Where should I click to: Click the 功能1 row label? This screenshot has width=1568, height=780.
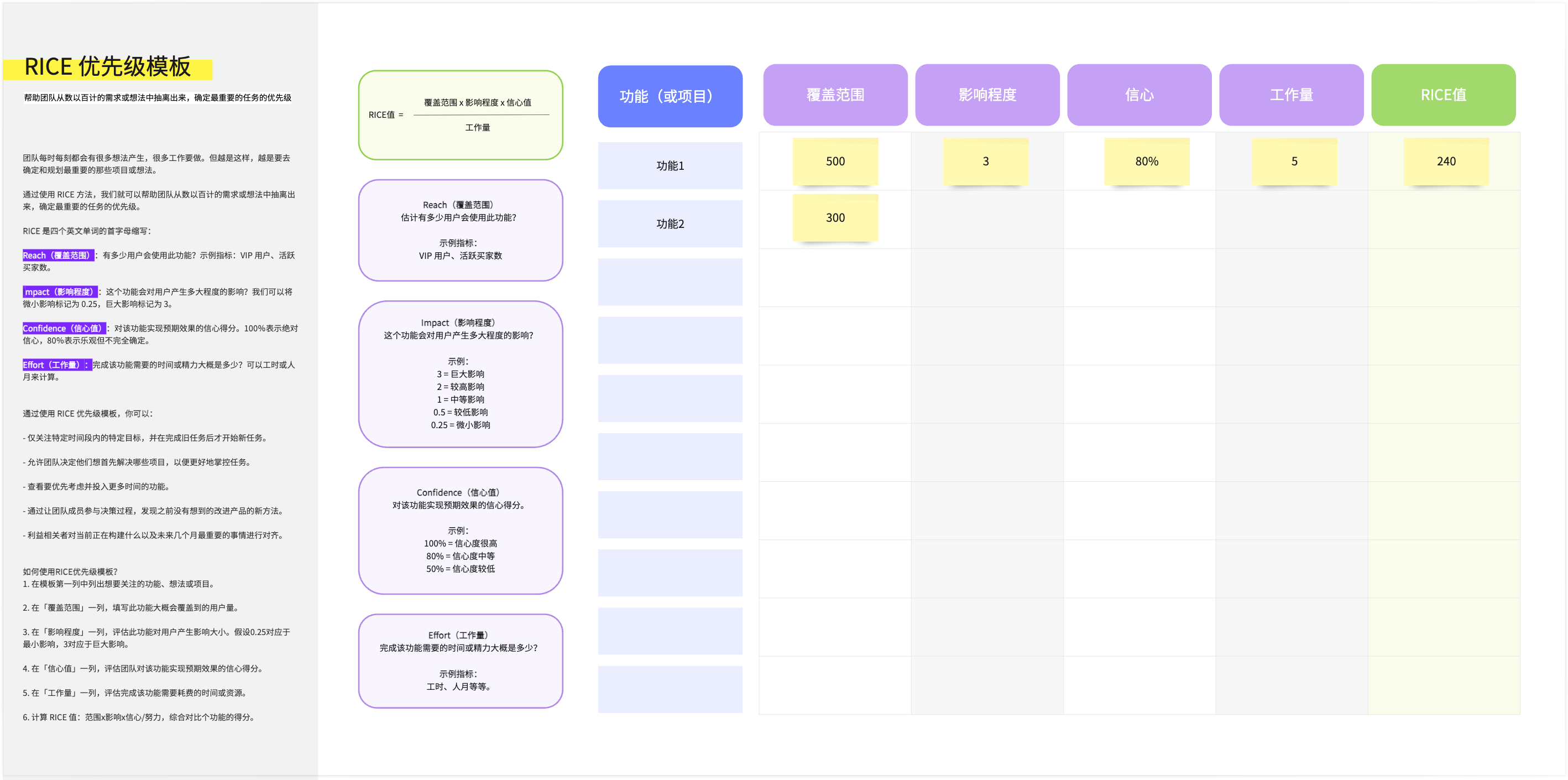tap(670, 165)
